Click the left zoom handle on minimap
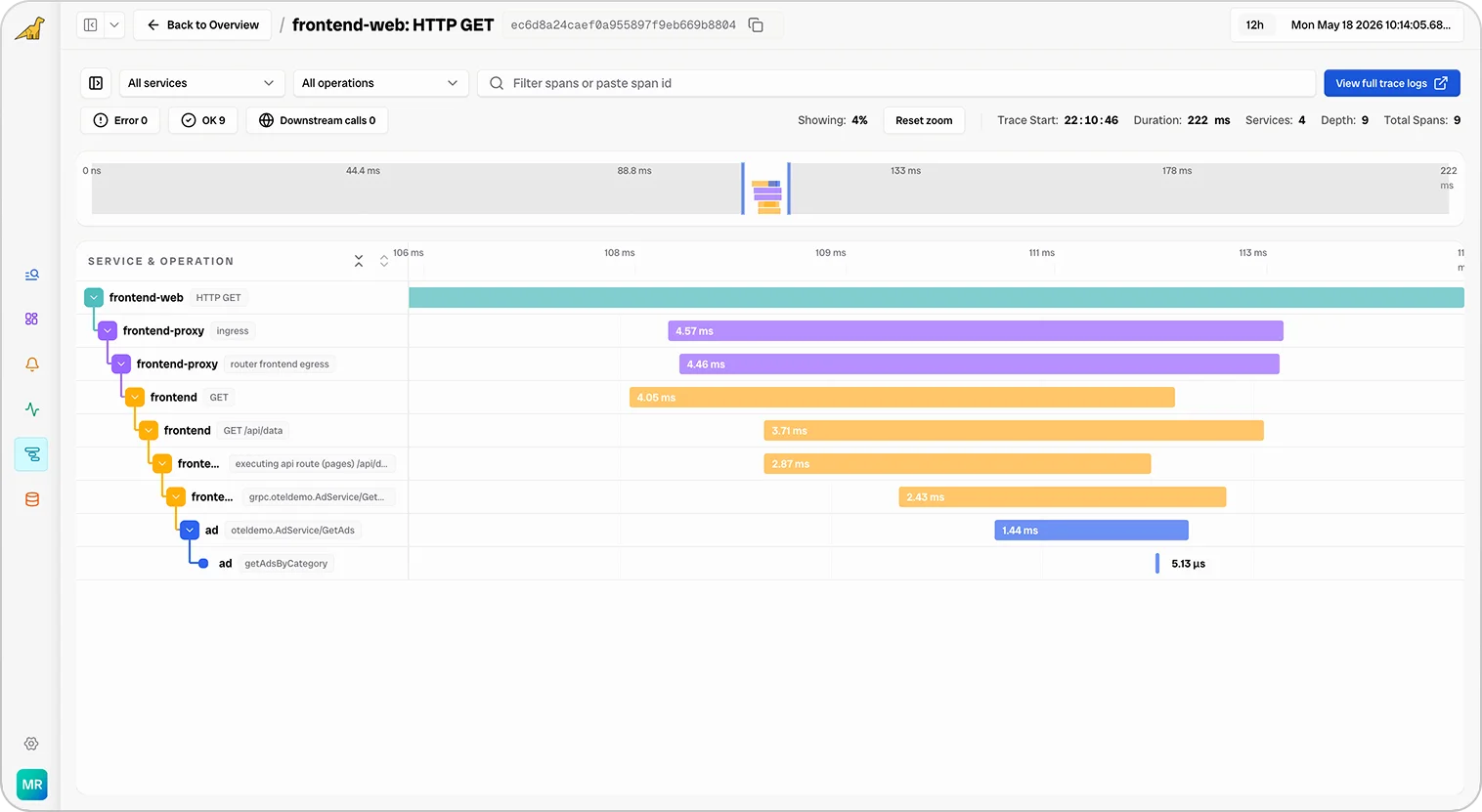The height and width of the screenshot is (812, 1482). (x=743, y=189)
